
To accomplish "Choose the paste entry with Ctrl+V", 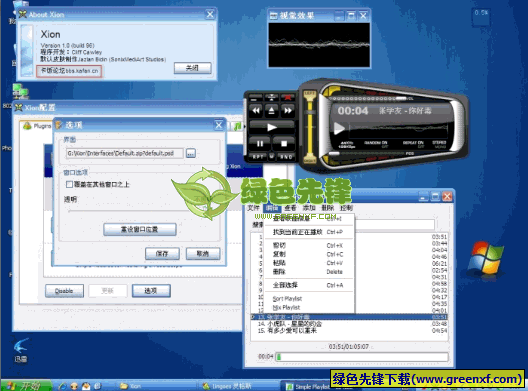I will pyautogui.click(x=308, y=263).
